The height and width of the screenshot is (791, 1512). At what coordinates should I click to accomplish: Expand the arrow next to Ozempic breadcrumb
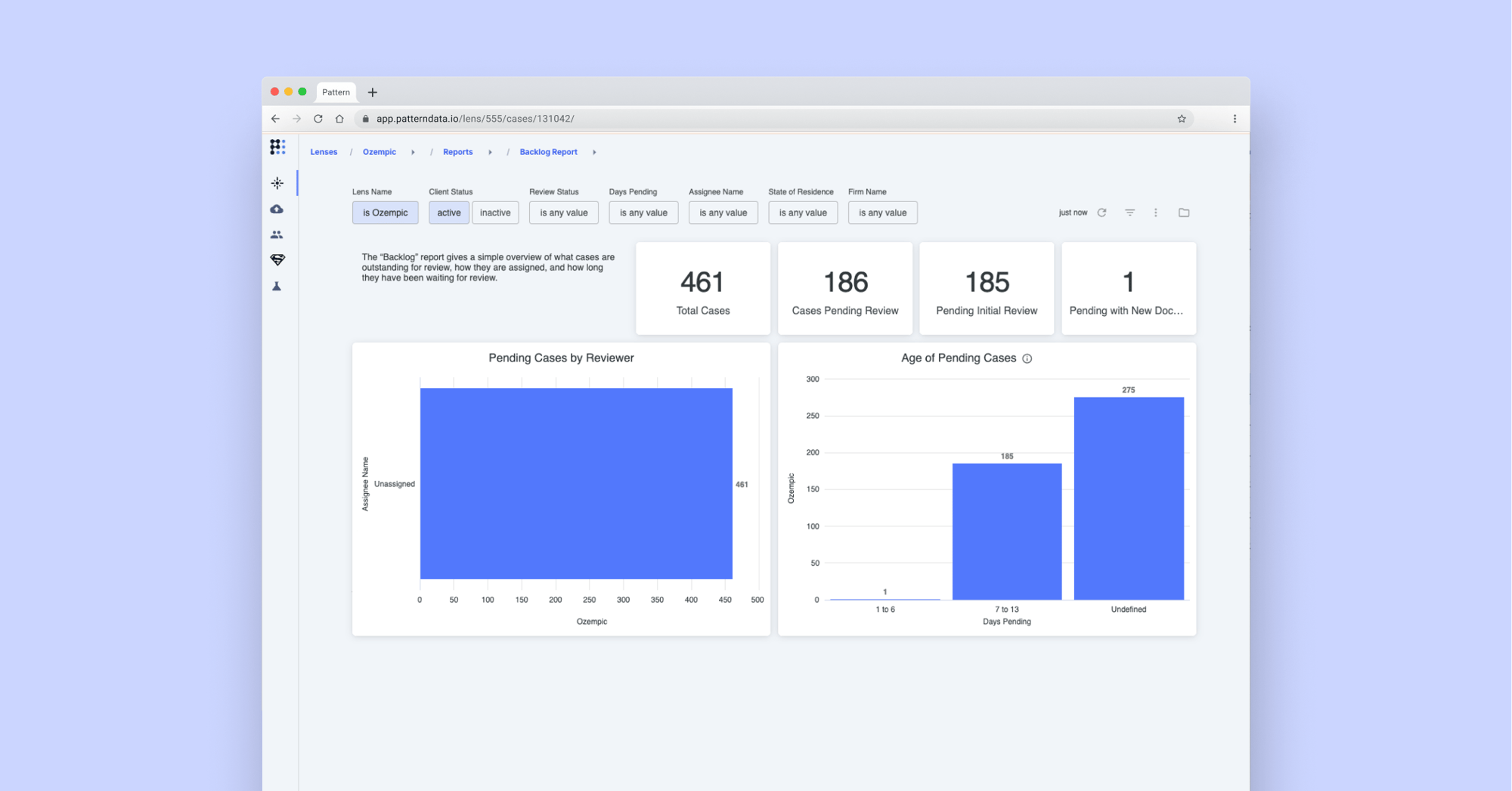413,152
